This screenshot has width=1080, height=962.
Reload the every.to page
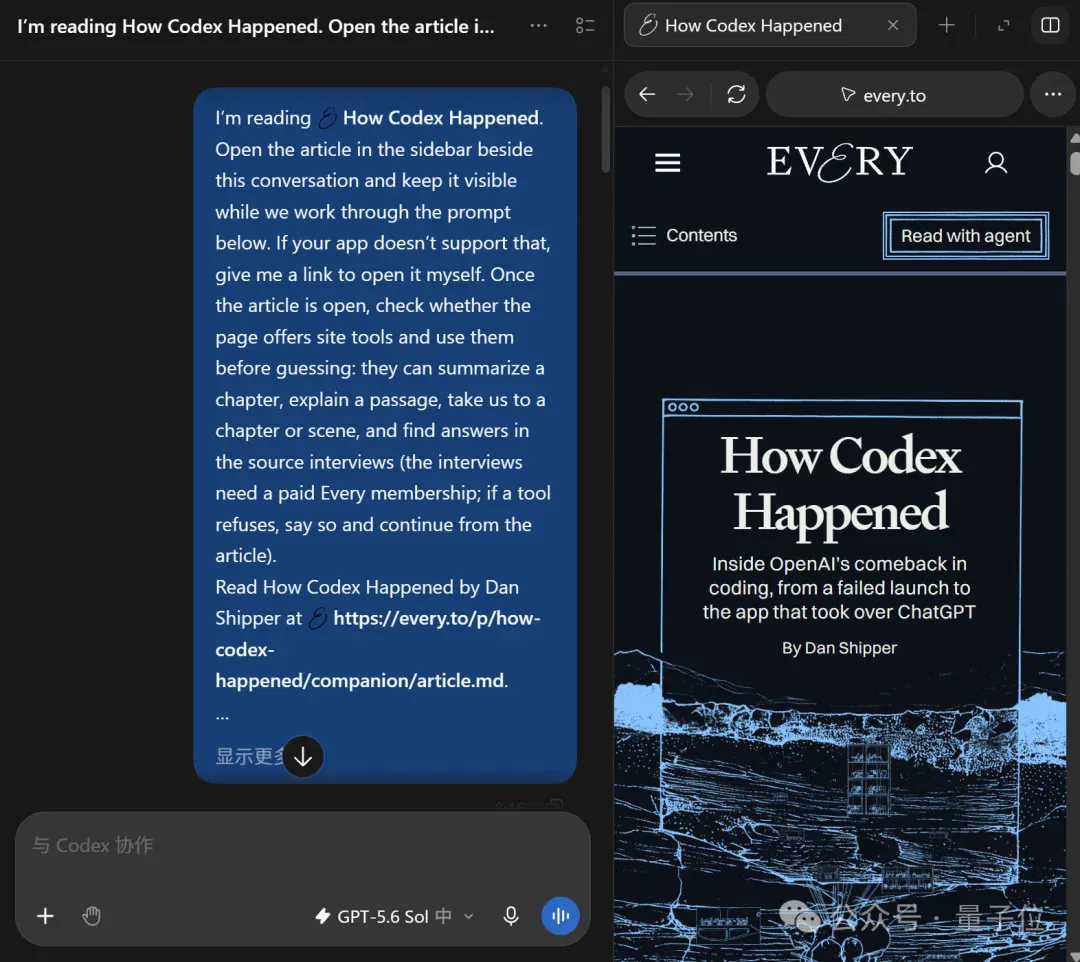click(x=736, y=94)
